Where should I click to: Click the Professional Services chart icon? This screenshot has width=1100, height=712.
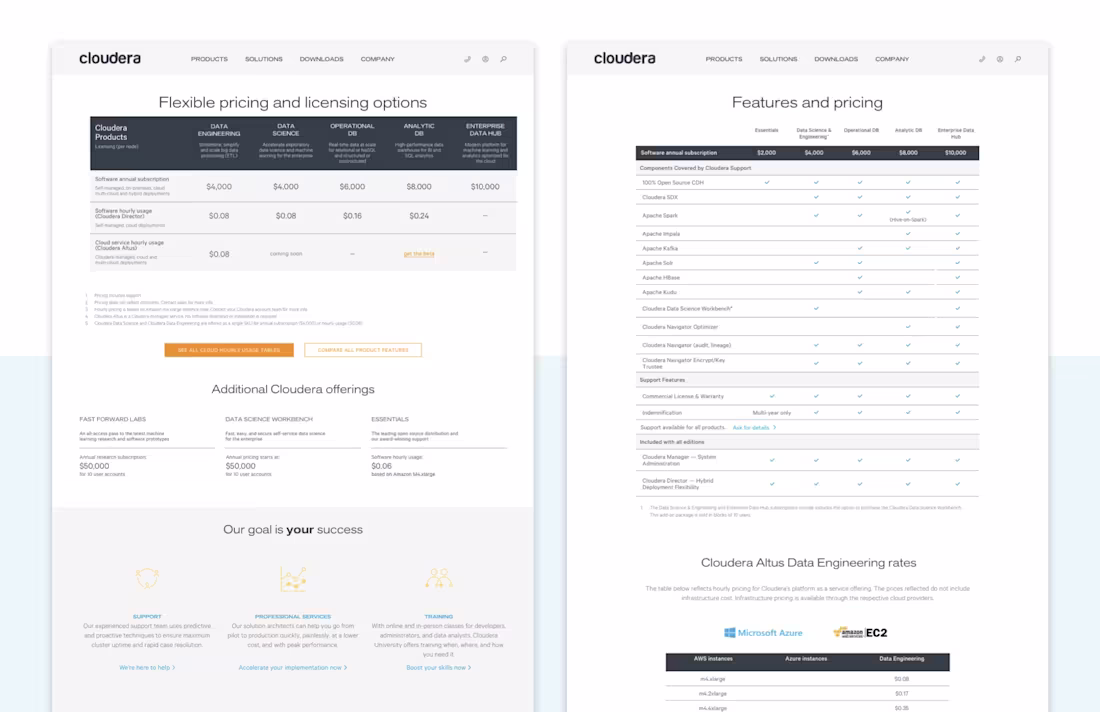click(x=293, y=577)
